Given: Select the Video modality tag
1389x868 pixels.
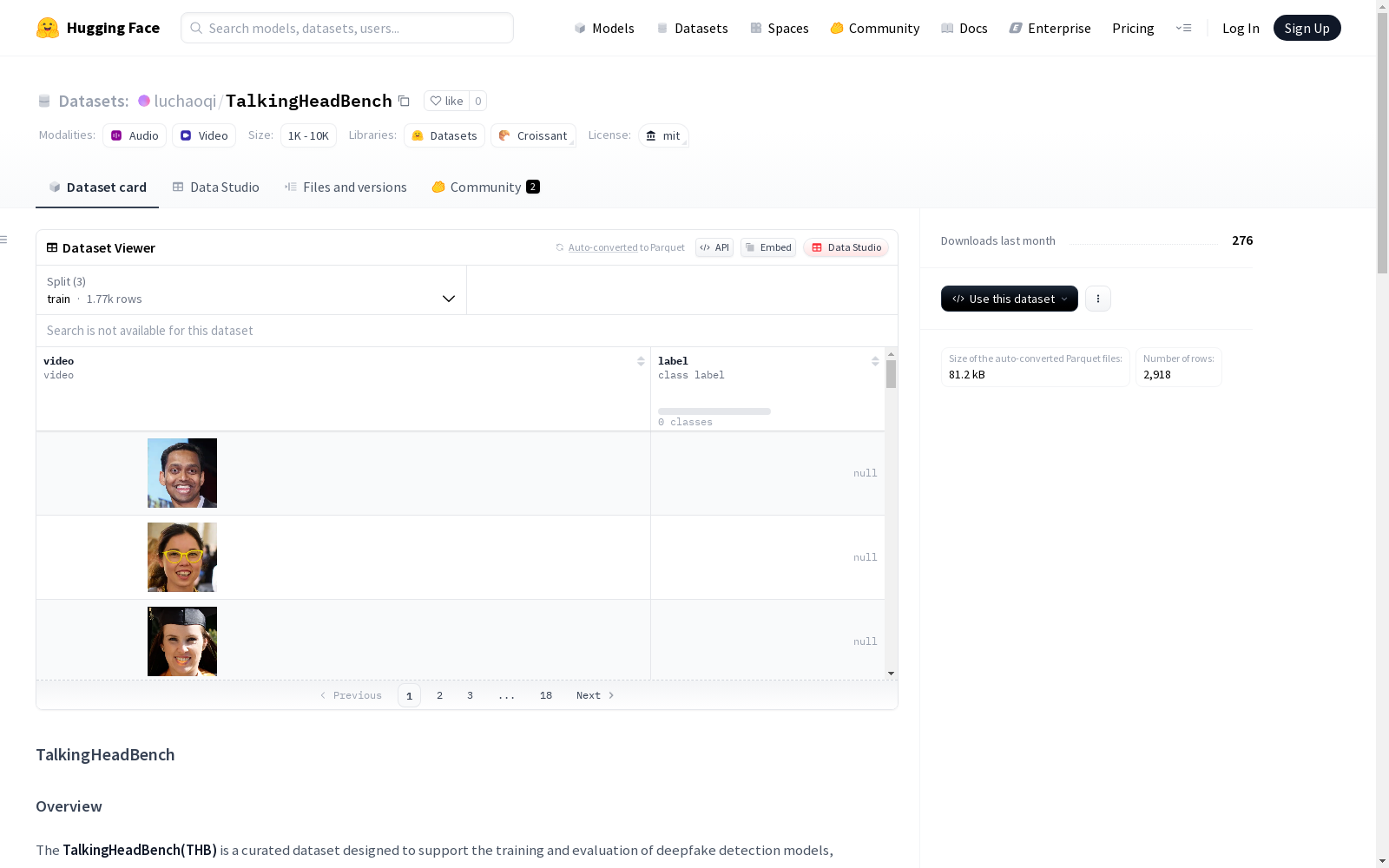Looking at the screenshot, I should point(204,135).
